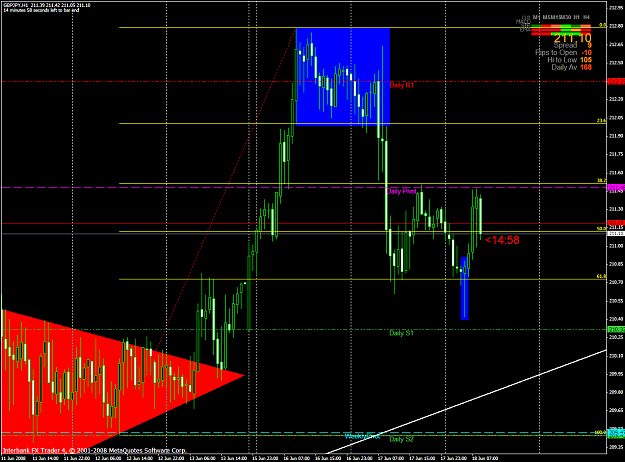Click the 212.50 price axis label
Image resolution: width=625 pixels, height=462 pixels.
click(x=617, y=63)
